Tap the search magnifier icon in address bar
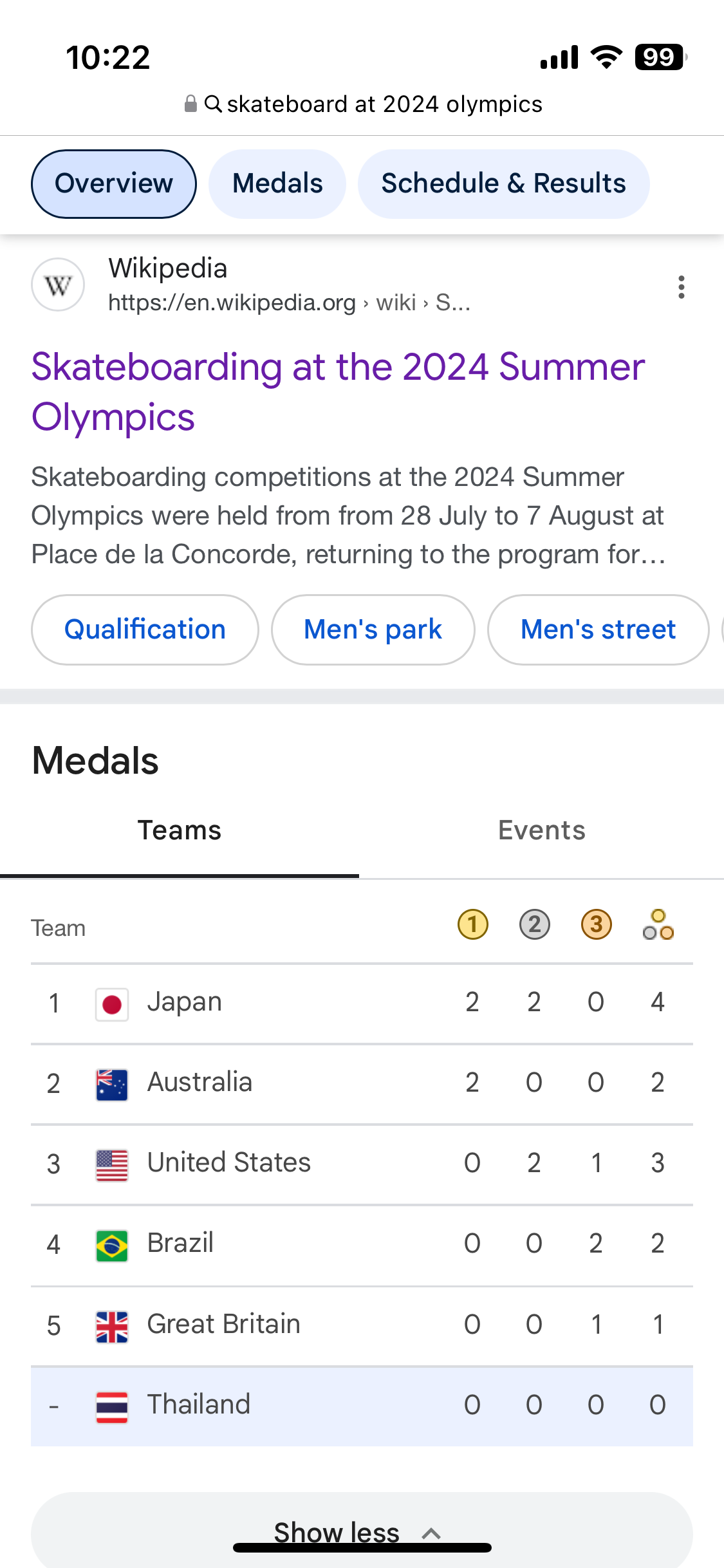724x1568 pixels. coord(213,104)
